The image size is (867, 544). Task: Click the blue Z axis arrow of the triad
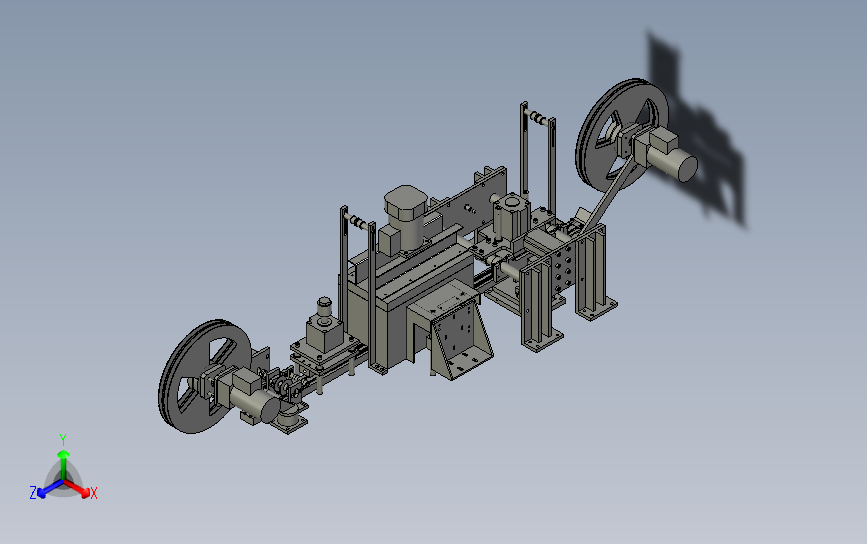50,489
